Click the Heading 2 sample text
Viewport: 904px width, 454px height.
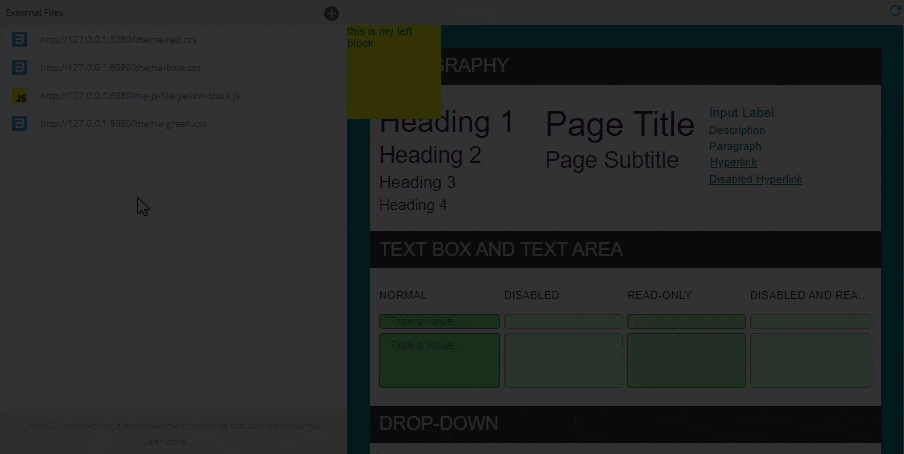tap(430, 155)
